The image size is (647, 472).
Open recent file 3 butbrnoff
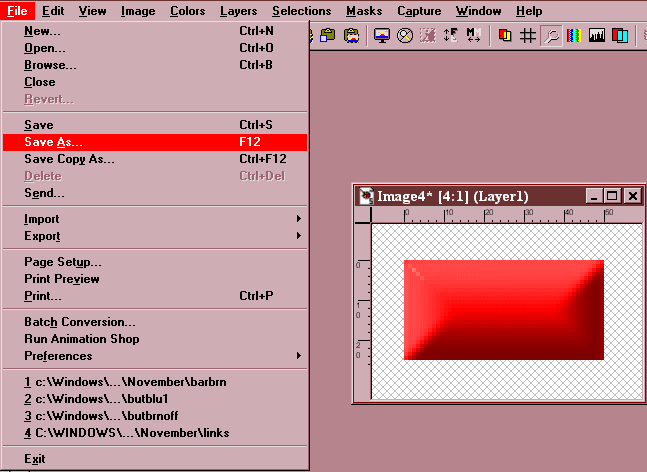[155, 416]
